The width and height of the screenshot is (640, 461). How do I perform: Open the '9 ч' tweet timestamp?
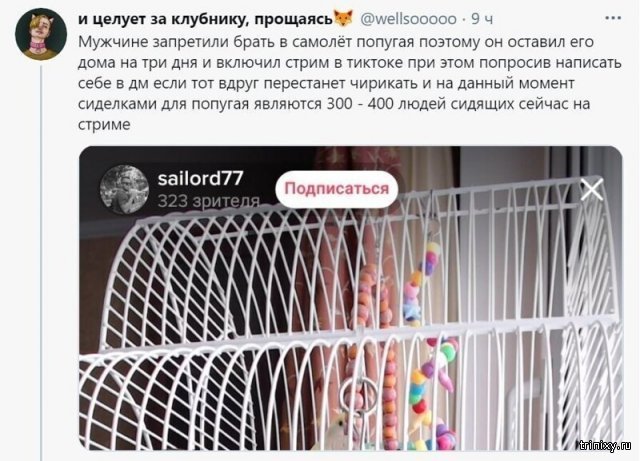tap(482, 19)
